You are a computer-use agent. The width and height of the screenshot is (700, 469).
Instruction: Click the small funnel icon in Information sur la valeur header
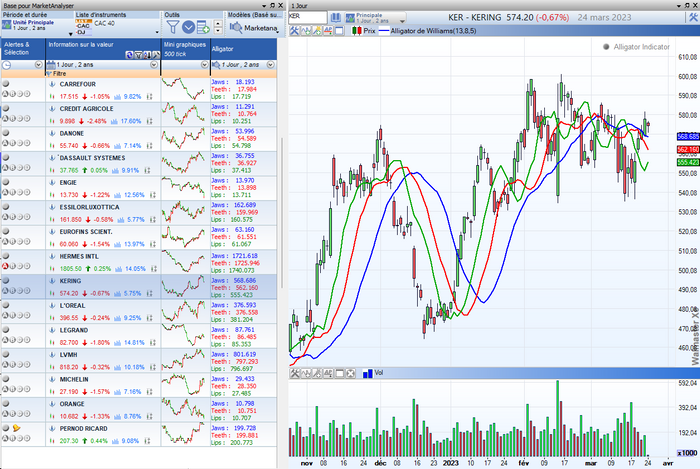coord(138,55)
